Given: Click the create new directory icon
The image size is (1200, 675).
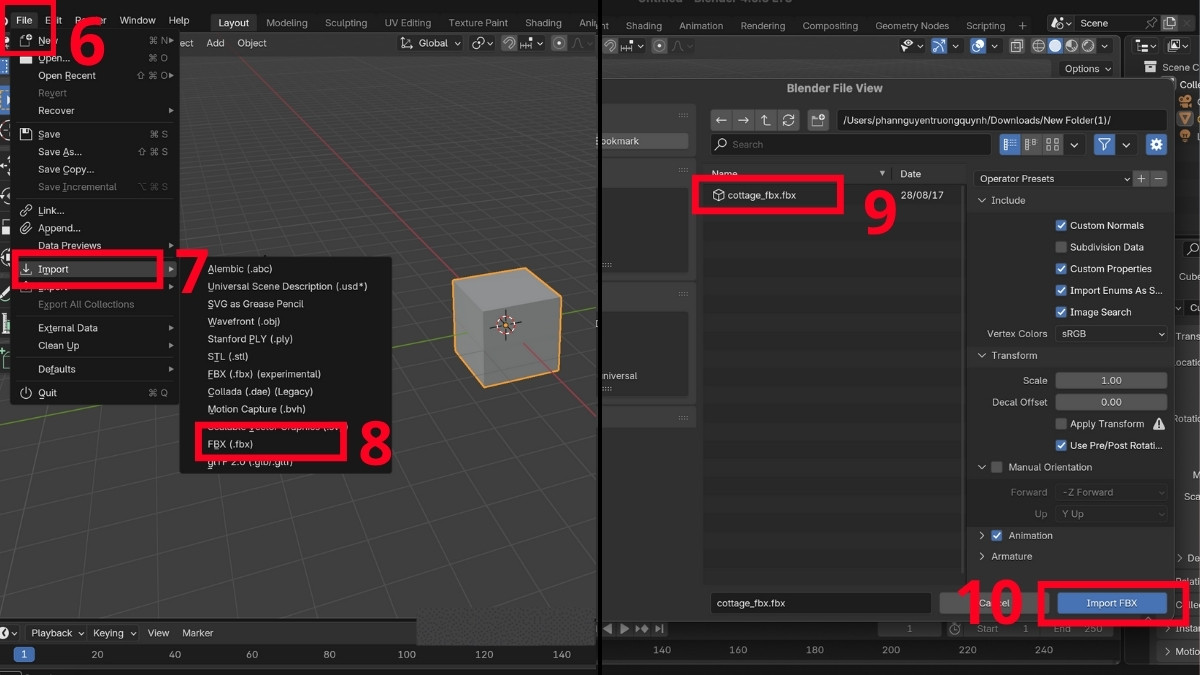Looking at the screenshot, I should point(819,120).
